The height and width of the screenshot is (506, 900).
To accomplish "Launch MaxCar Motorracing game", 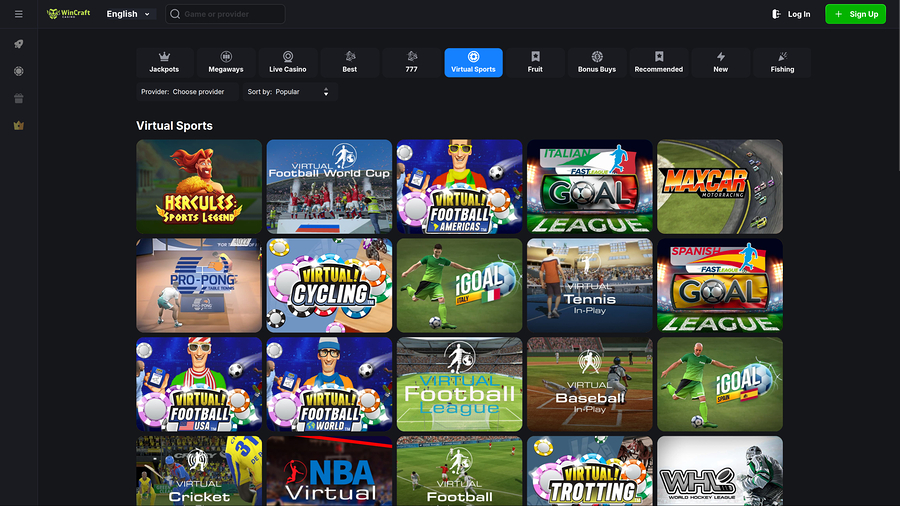I will tap(720, 186).
